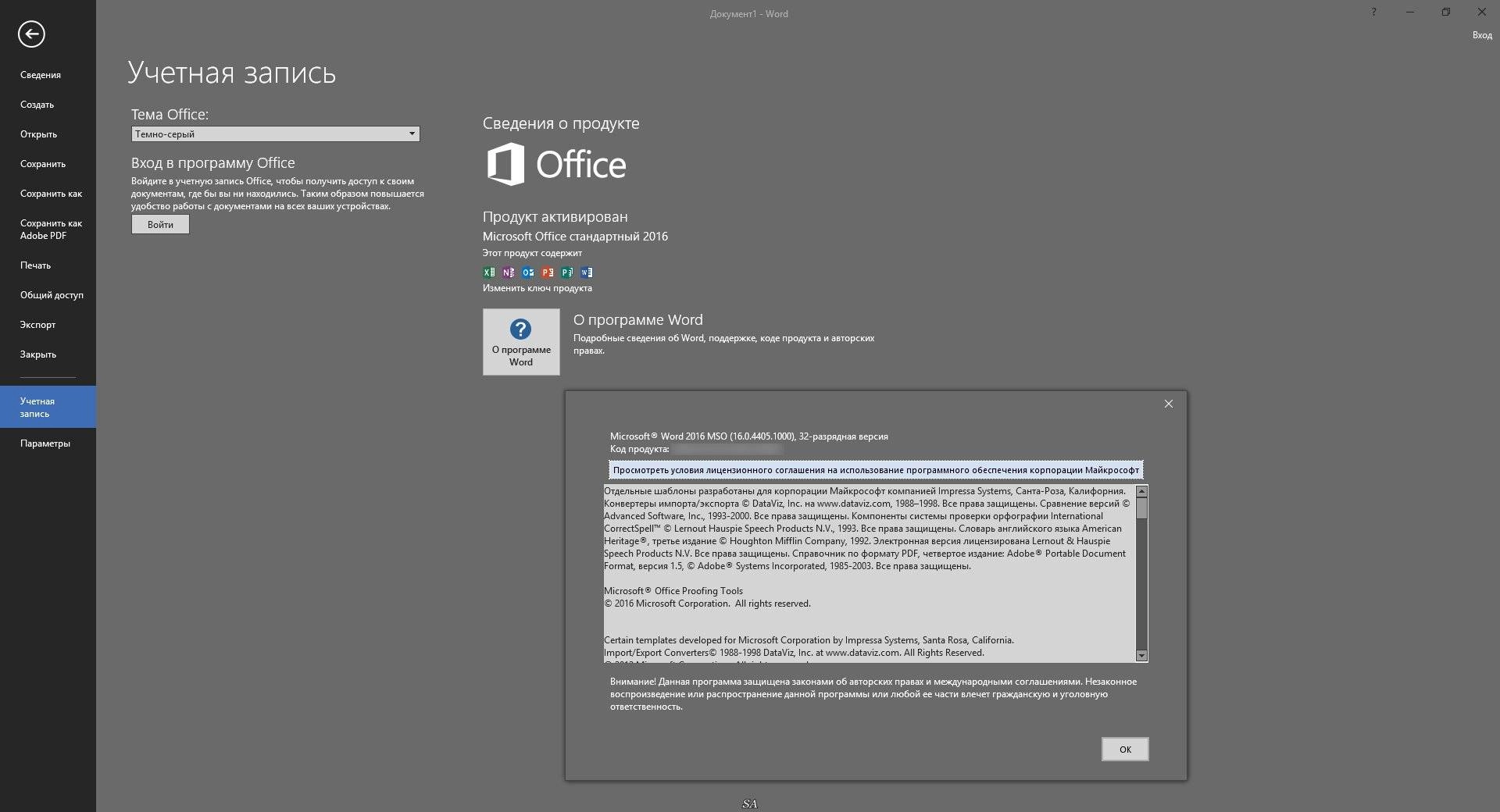
Task: Click the PowerPoint icon under product contents
Action: coord(548,272)
